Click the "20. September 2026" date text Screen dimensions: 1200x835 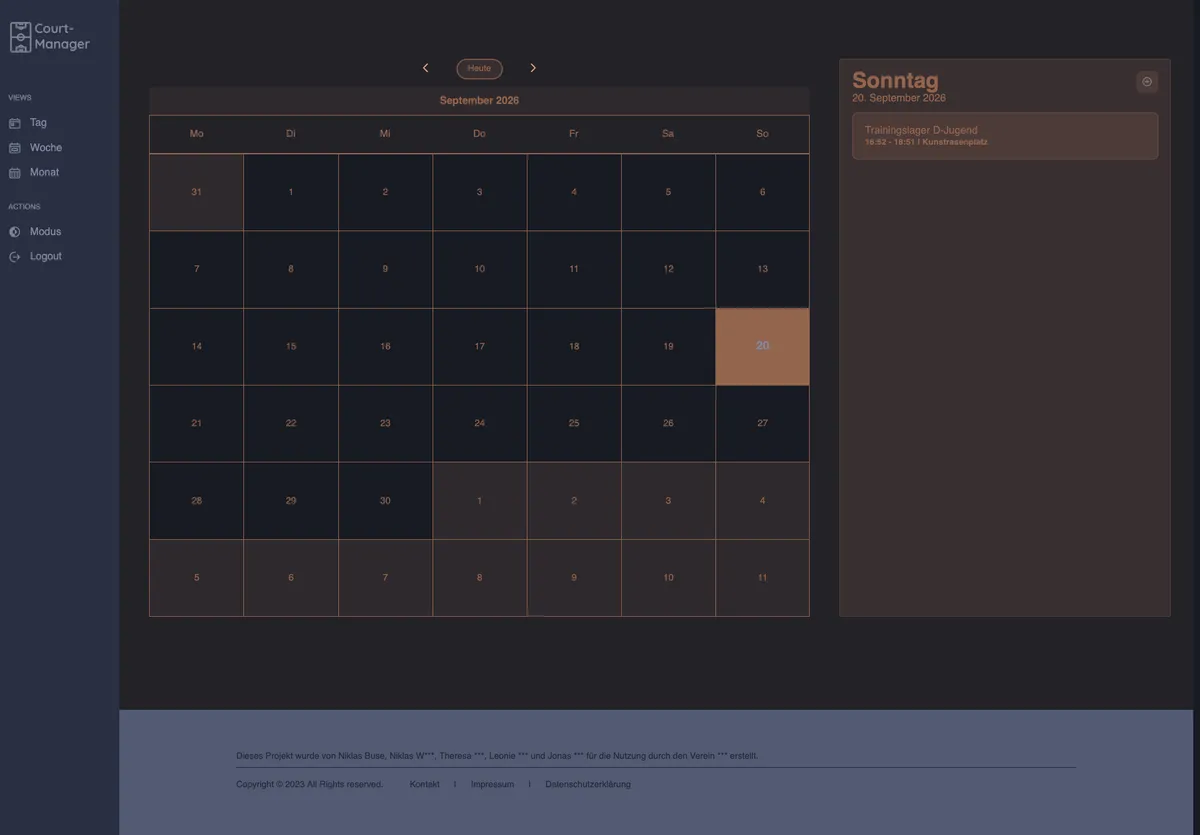[x=899, y=98]
